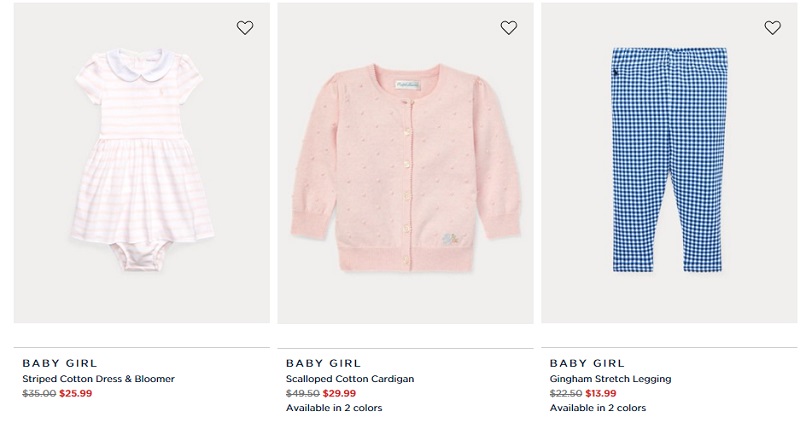Favorite the Striped Cotton Dress with heart icon
Image resolution: width=800 pixels, height=429 pixels.
(245, 28)
